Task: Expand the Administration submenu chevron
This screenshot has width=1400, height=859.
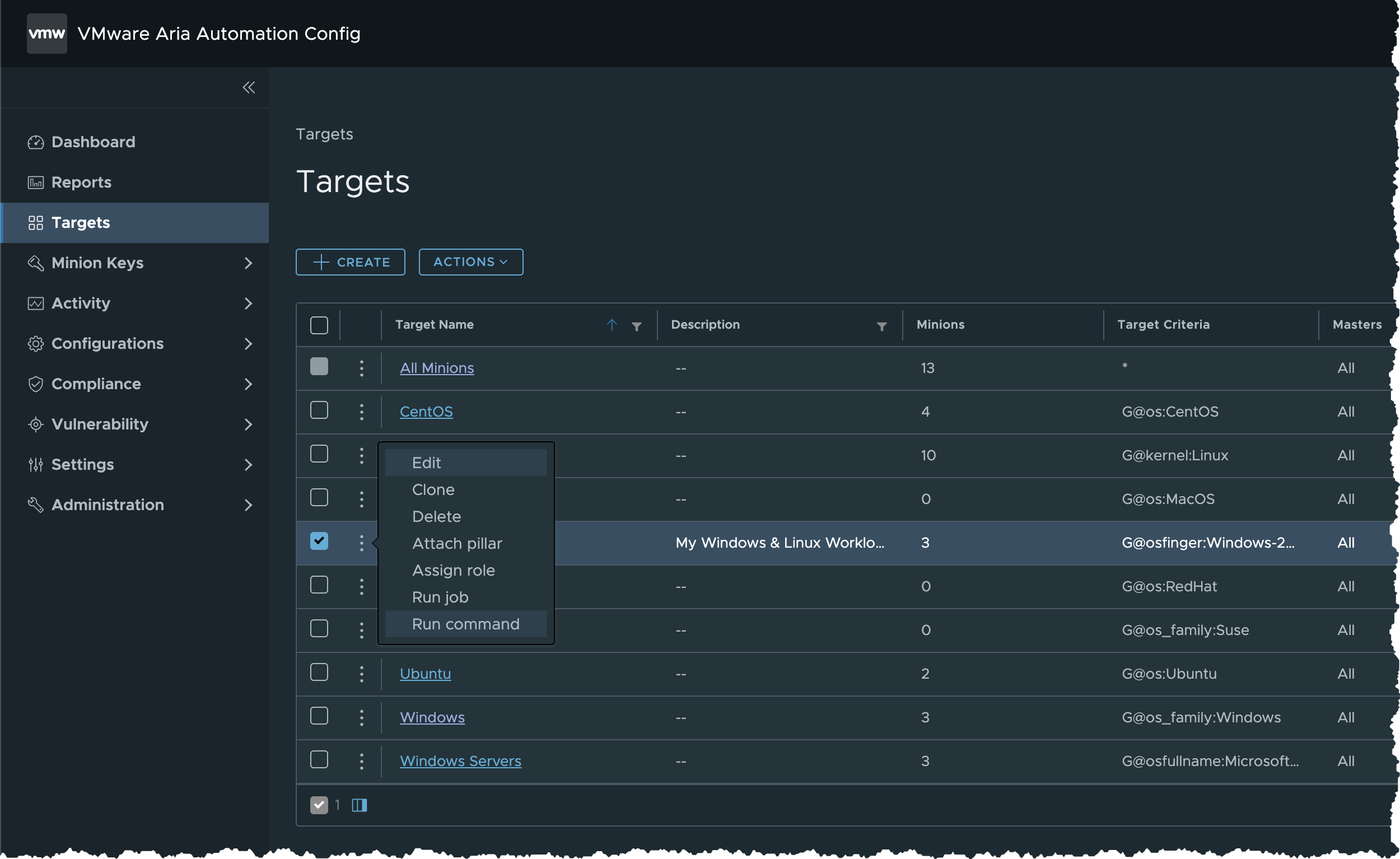Action: point(248,505)
